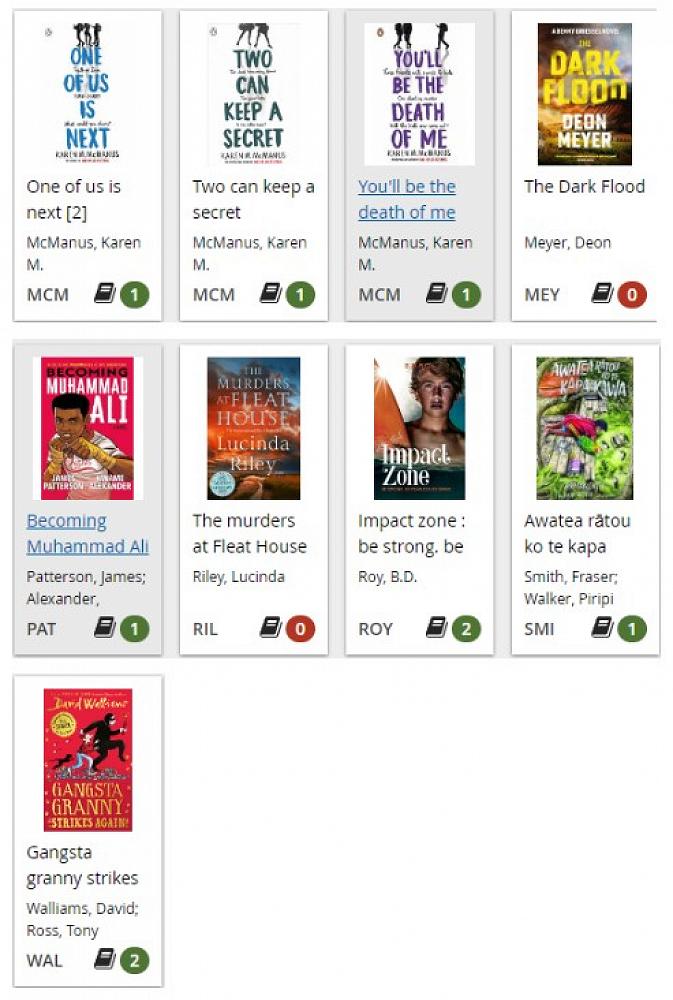Image resolution: width=673 pixels, height=1000 pixels.
Task: Click book icon on Becoming Muhammad Ali card
Action: coord(105,628)
